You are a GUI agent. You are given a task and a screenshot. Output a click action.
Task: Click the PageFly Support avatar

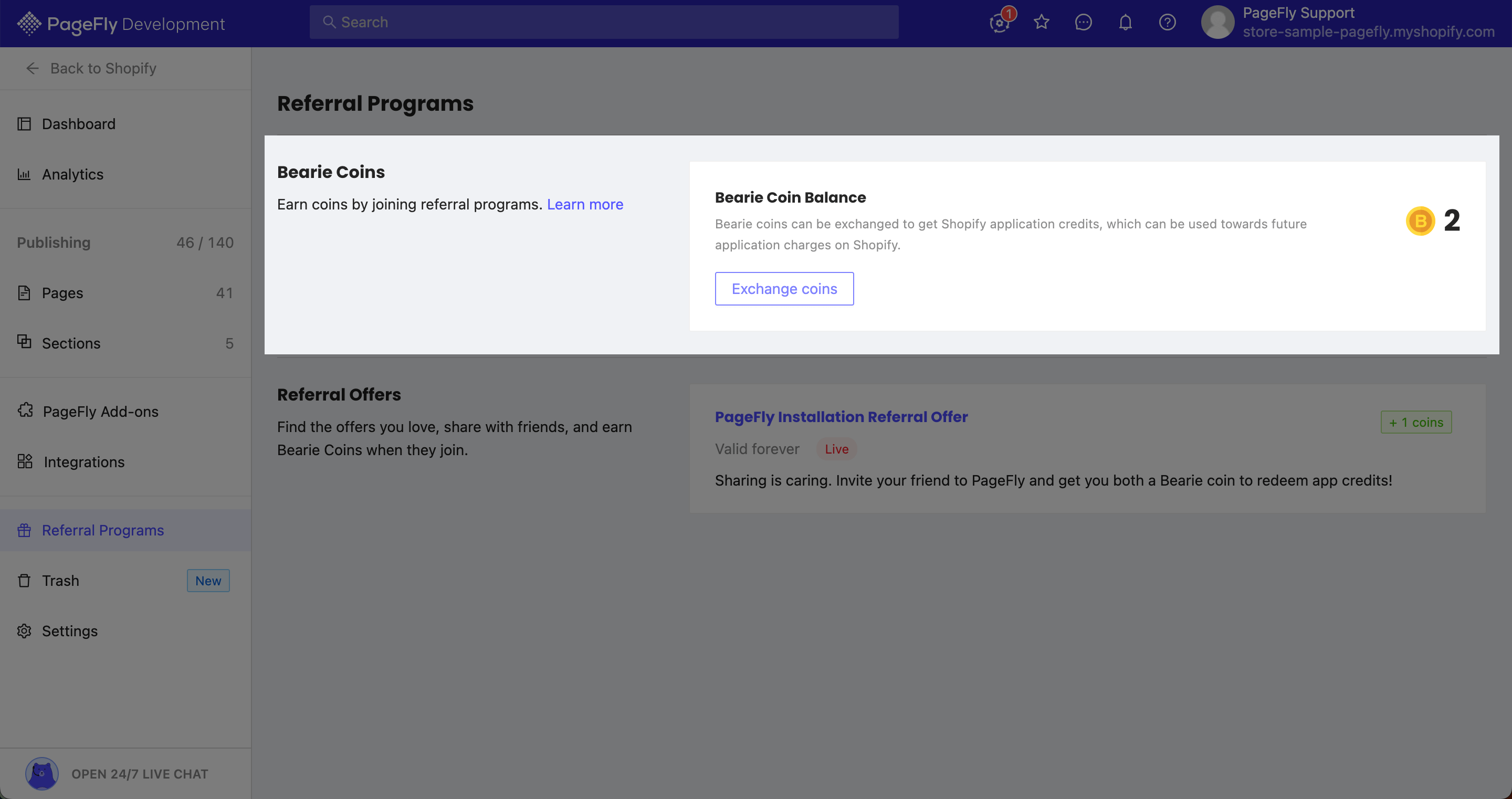(1217, 22)
